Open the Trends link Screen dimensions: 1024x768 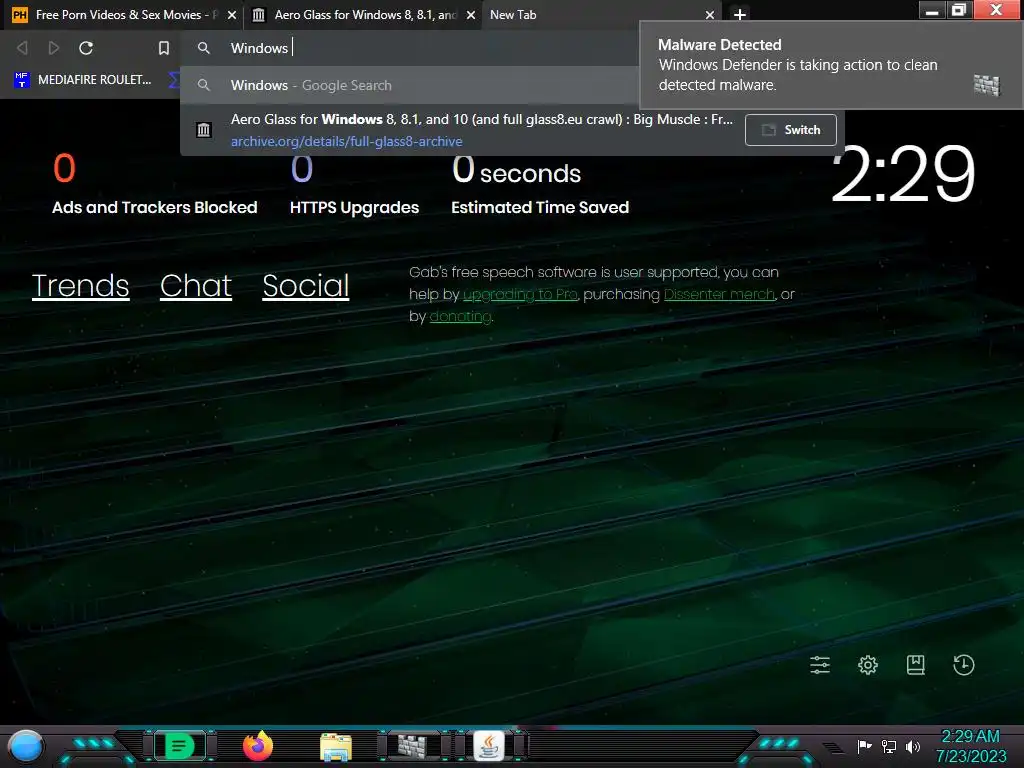(x=80, y=286)
